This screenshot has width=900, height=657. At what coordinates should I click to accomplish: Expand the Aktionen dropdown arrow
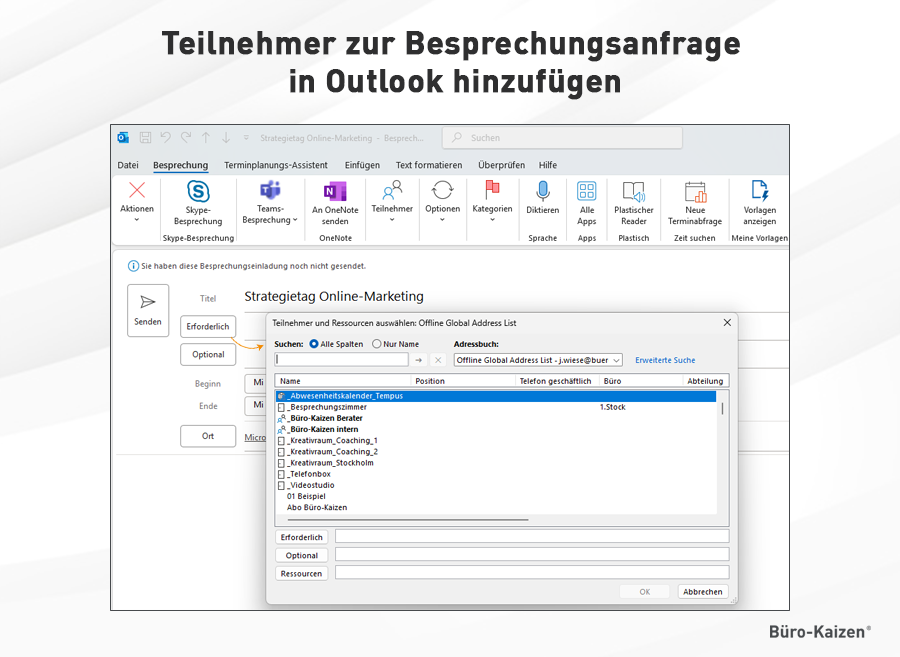click(x=137, y=220)
